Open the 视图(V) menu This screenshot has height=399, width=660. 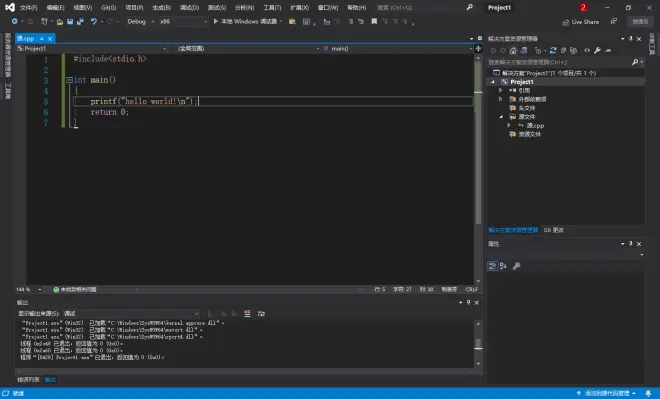82,8
